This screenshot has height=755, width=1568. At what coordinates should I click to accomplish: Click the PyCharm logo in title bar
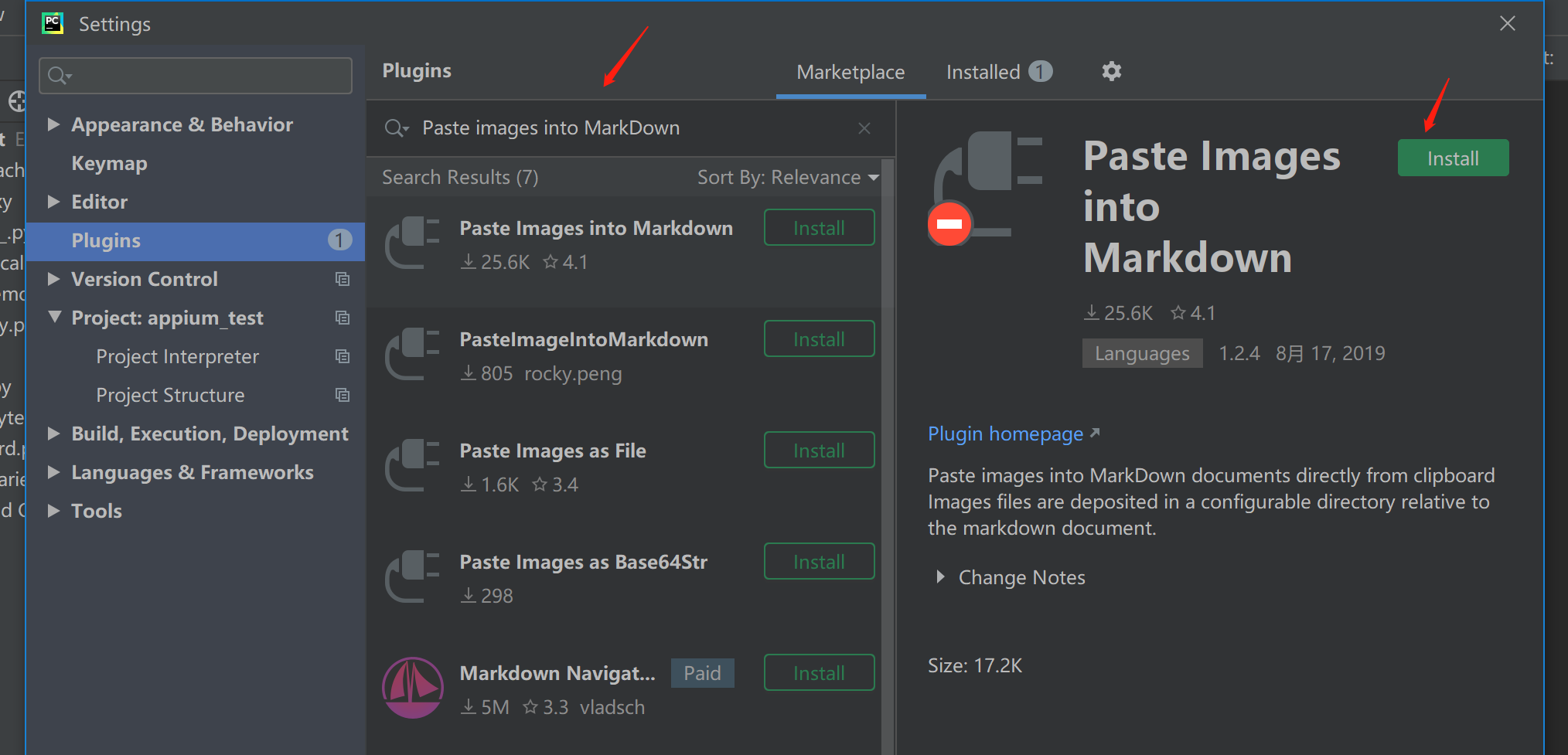[x=53, y=24]
